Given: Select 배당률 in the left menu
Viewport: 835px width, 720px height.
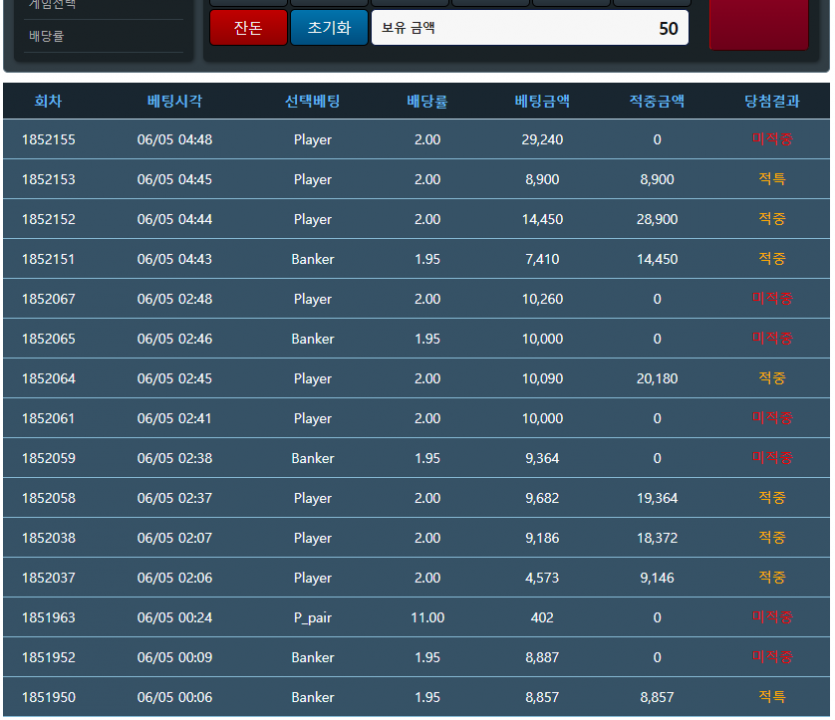Looking at the screenshot, I should click(47, 36).
